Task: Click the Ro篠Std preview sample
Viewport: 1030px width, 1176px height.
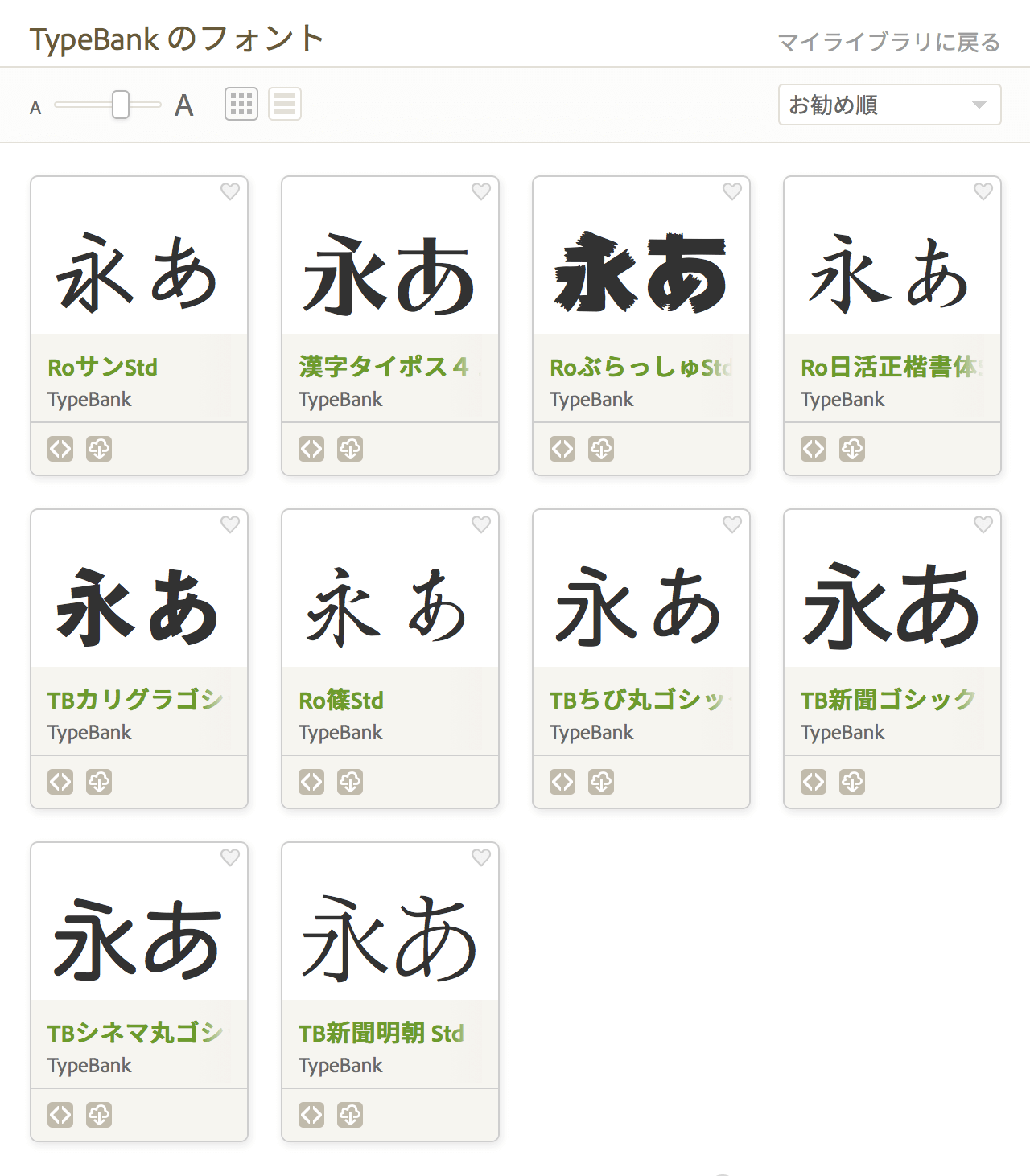Action: click(x=387, y=607)
